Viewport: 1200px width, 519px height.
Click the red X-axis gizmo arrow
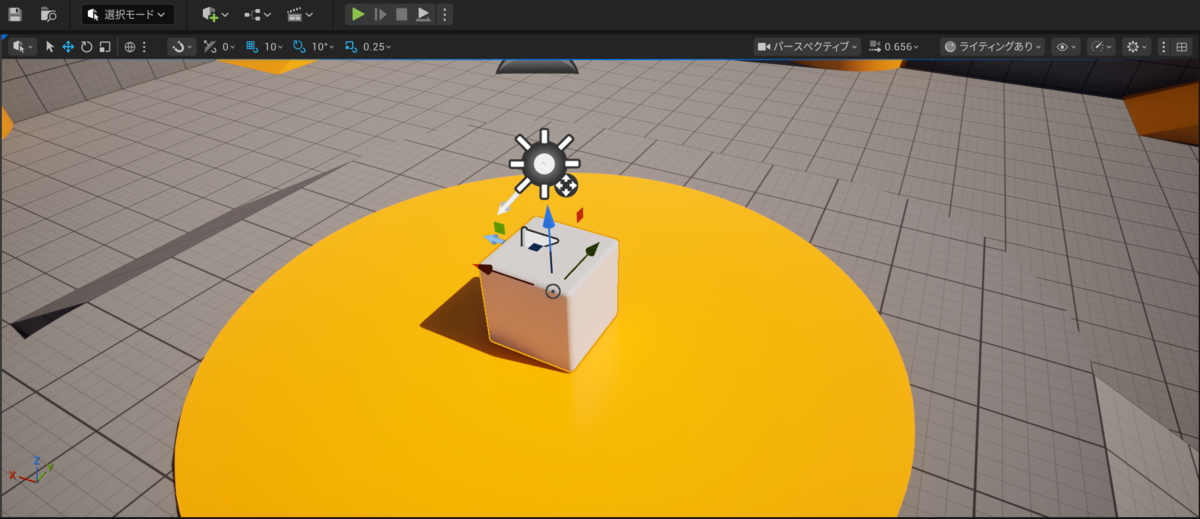tap(484, 267)
